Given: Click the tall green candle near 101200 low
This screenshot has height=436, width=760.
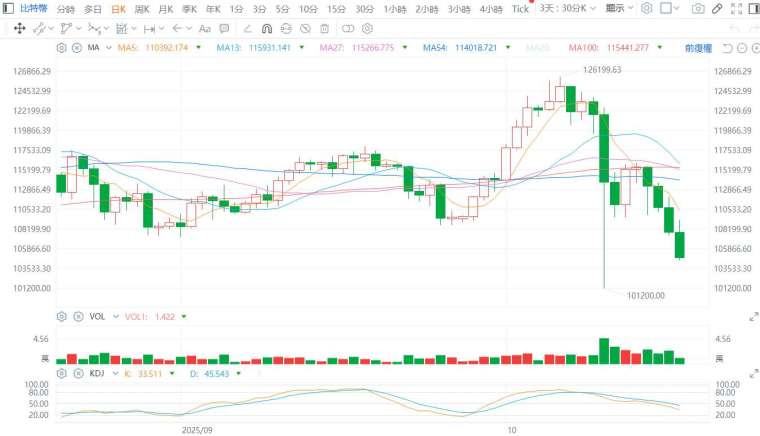Looking at the screenshot, I should [604, 150].
